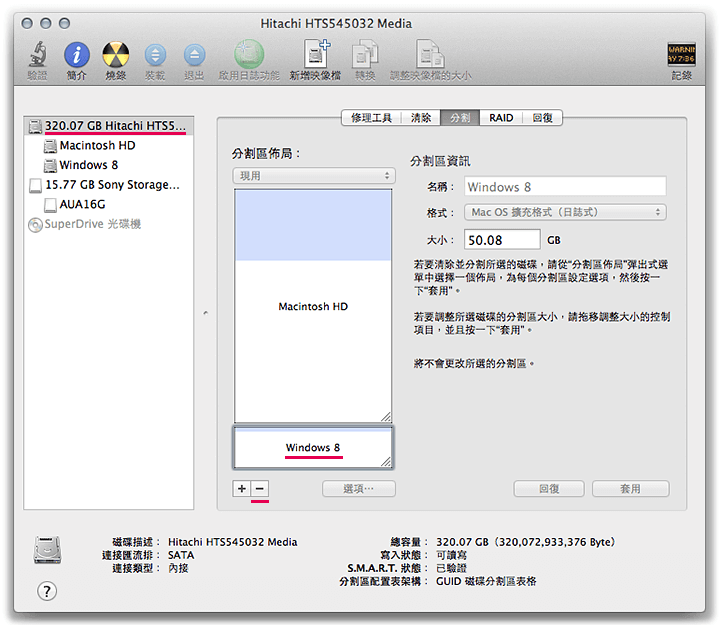Click the total capacity value 320.07 GB

(526, 542)
